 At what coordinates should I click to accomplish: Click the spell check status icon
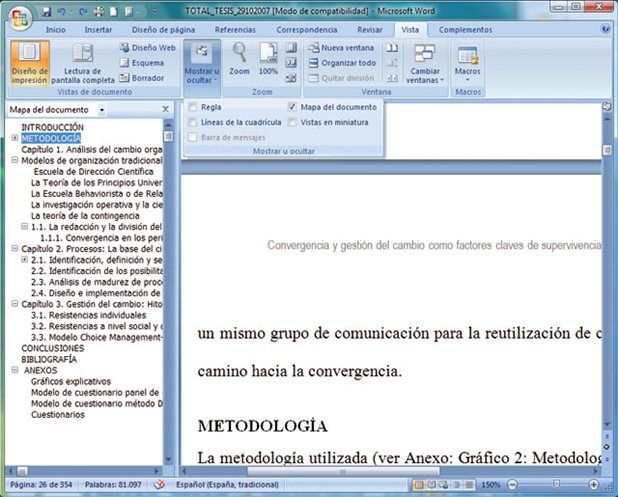(x=159, y=484)
